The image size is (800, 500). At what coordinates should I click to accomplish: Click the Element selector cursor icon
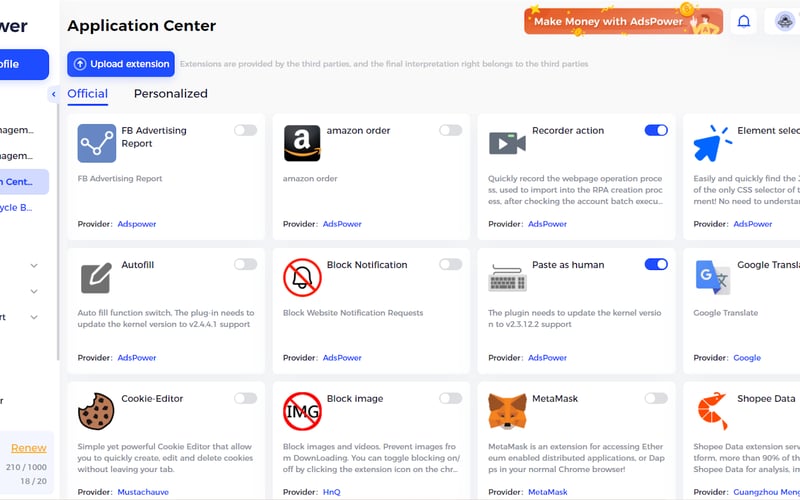(x=712, y=143)
